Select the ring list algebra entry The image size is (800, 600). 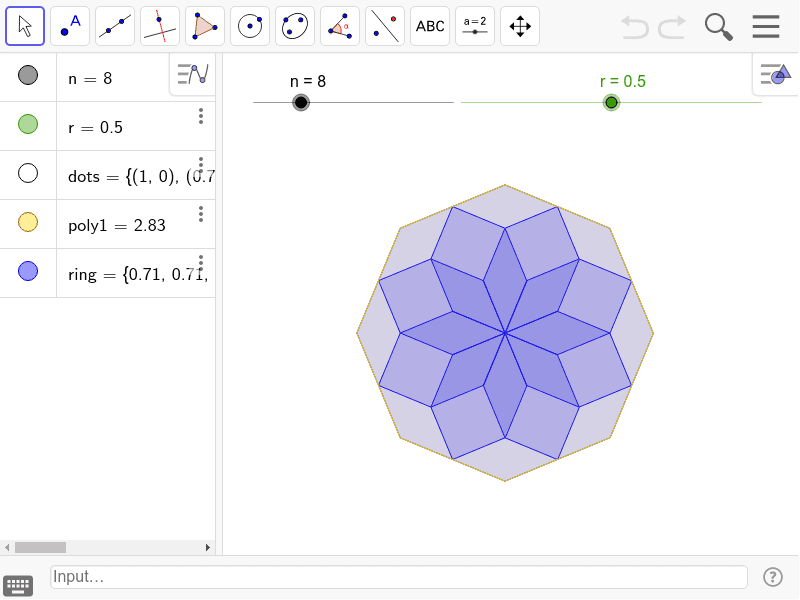point(138,274)
